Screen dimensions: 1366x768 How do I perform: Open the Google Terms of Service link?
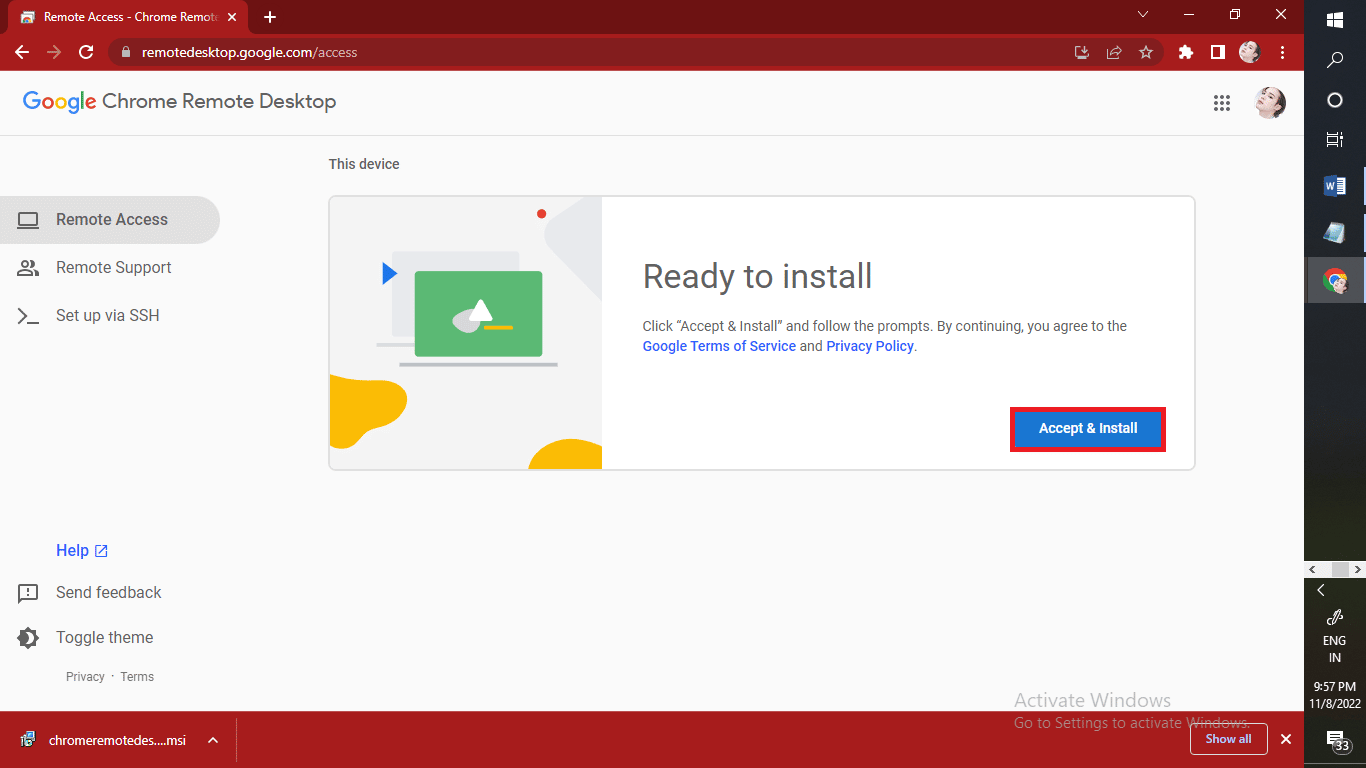coord(719,346)
